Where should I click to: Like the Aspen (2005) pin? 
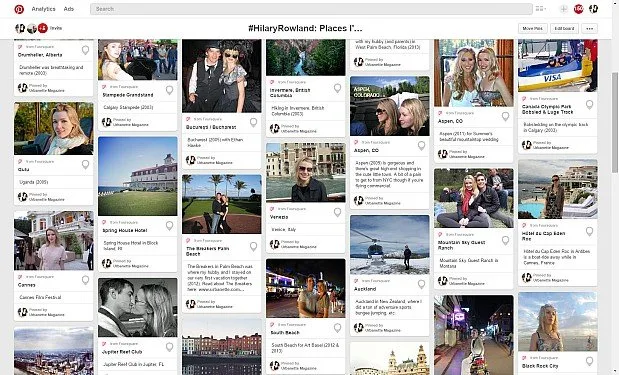pos(422,146)
